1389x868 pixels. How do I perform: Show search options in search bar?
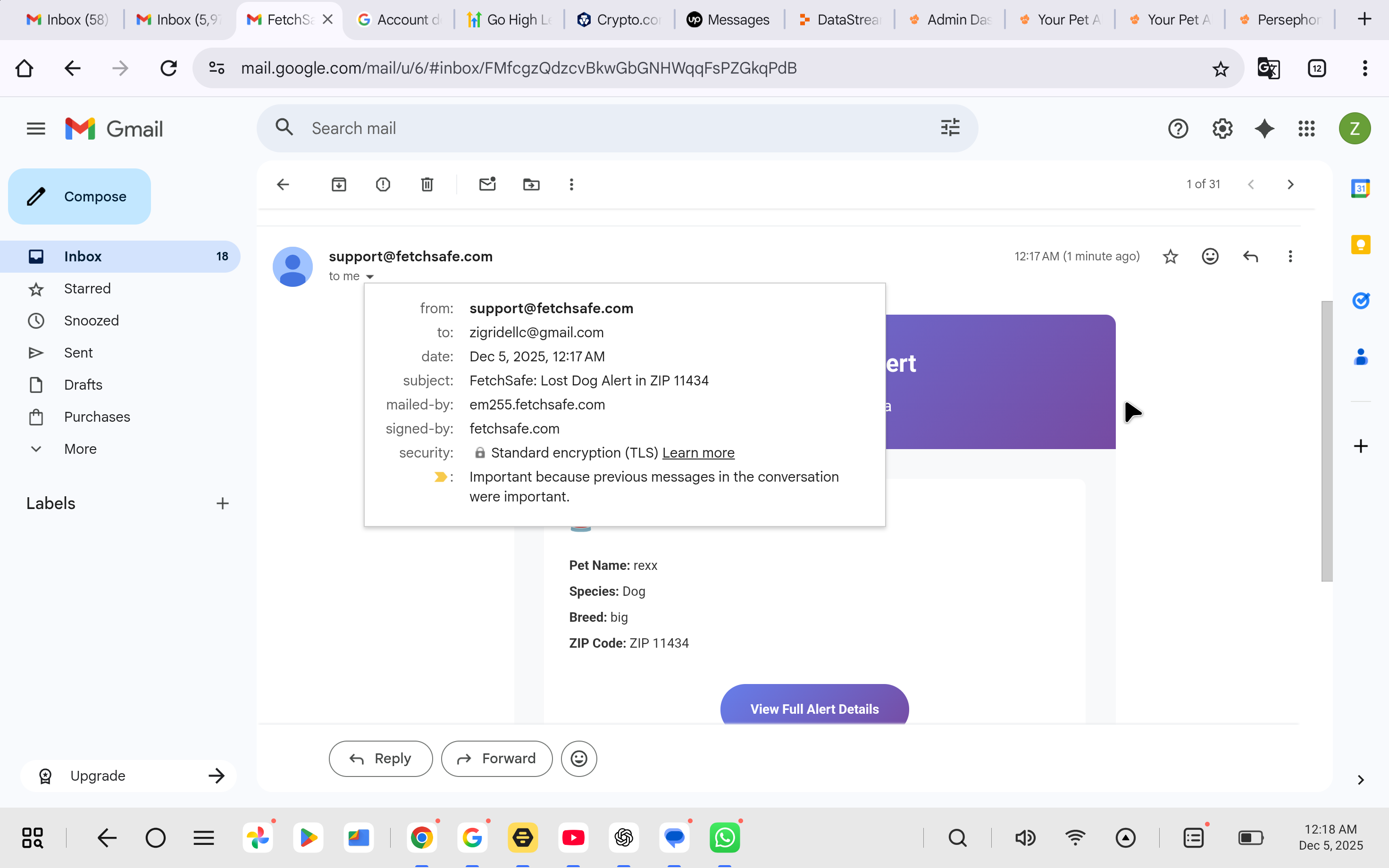pyautogui.click(x=950, y=127)
